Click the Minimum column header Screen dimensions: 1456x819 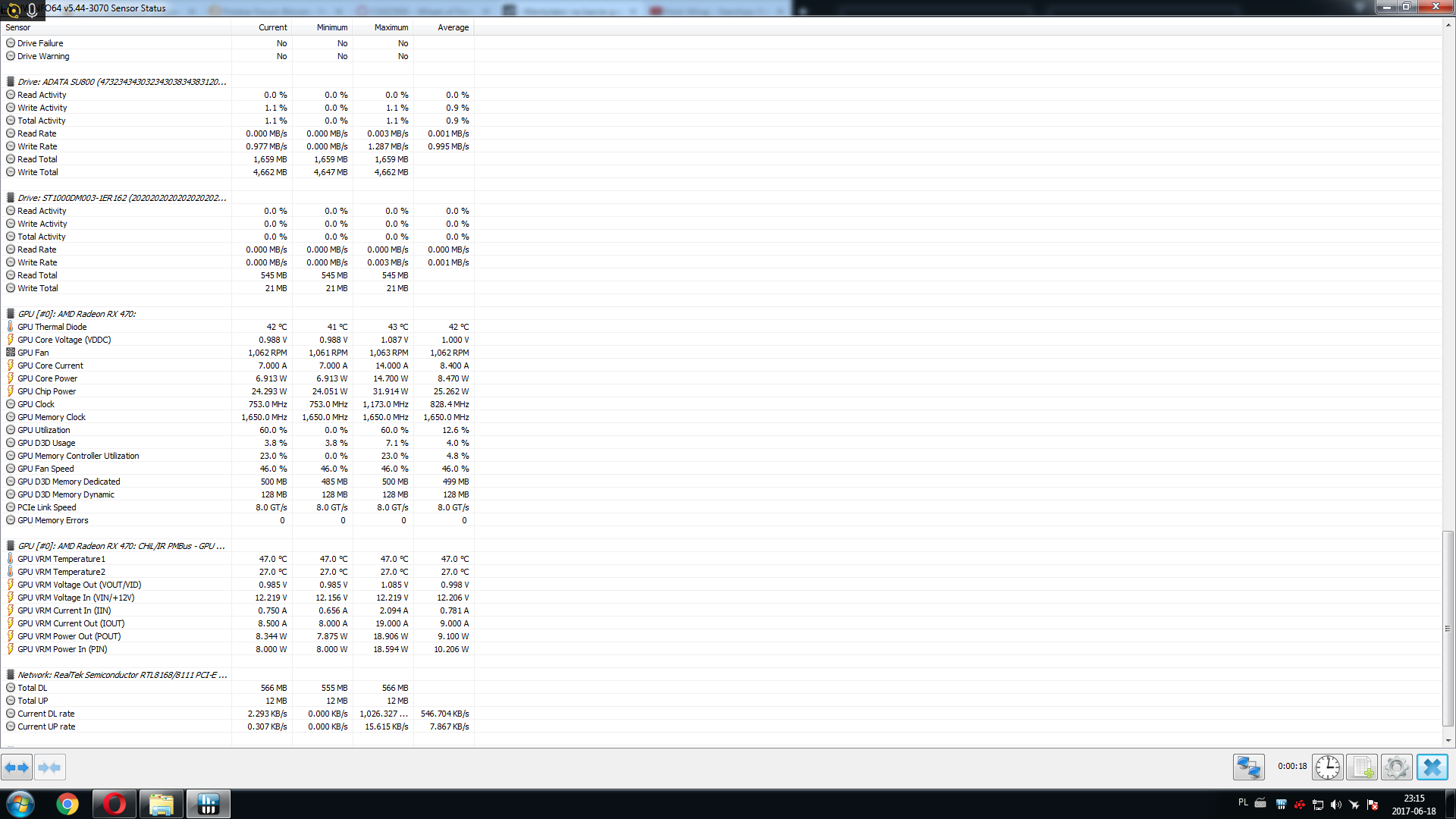322,27
